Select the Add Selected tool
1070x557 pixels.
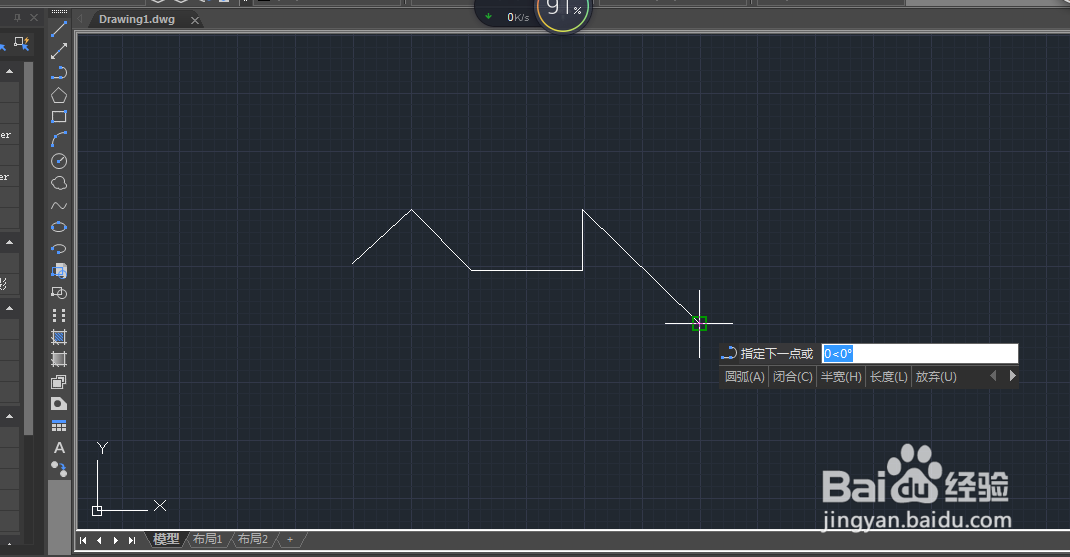[59, 470]
